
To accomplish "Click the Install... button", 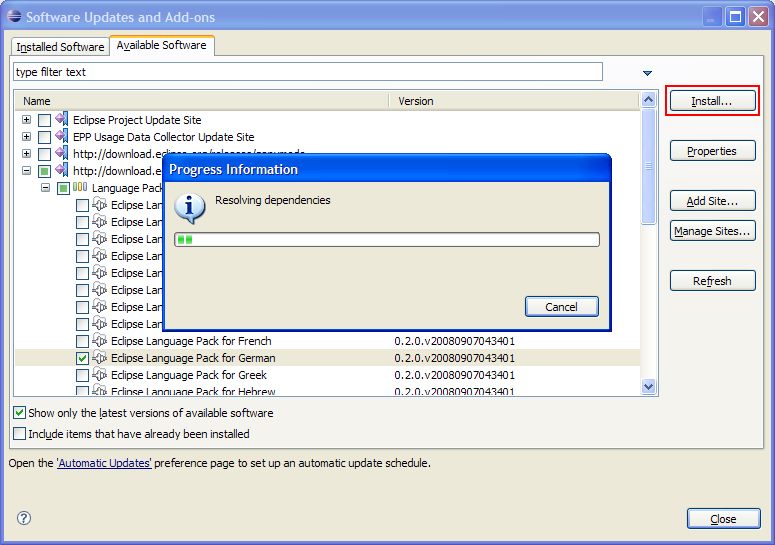I will [x=712, y=101].
